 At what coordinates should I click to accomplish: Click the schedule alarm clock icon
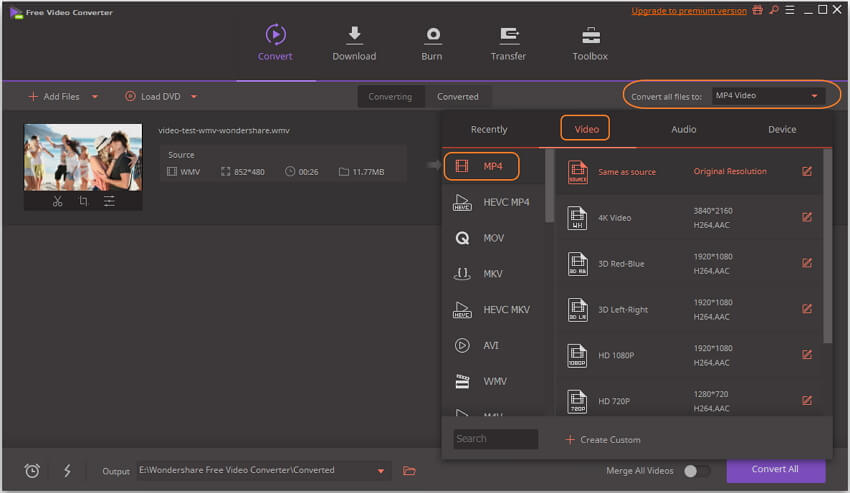[x=32, y=471]
